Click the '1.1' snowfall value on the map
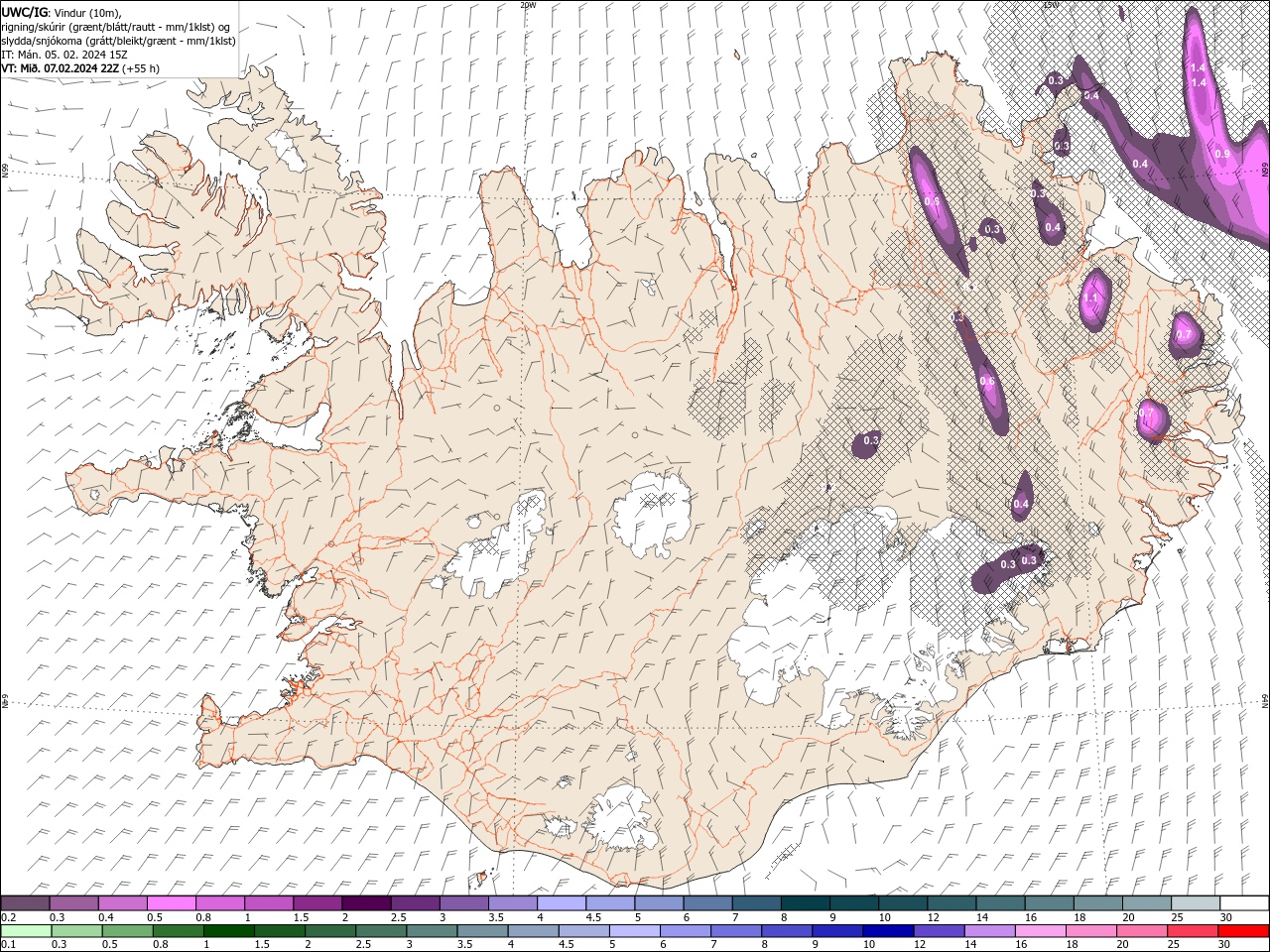1270x952 pixels. [x=1092, y=297]
